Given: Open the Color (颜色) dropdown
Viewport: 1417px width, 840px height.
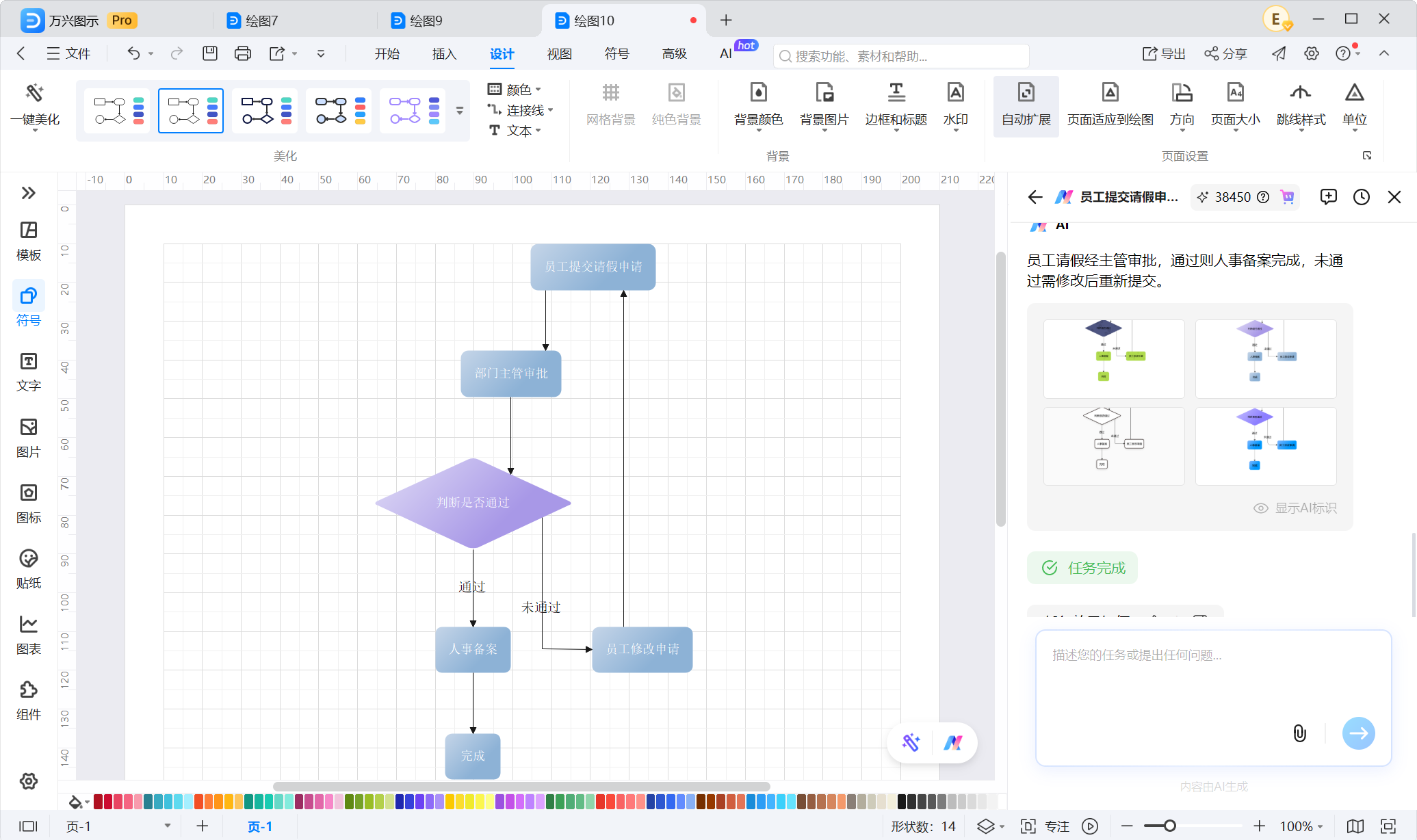Looking at the screenshot, I should pyautogui.click(x=515, y=90).
